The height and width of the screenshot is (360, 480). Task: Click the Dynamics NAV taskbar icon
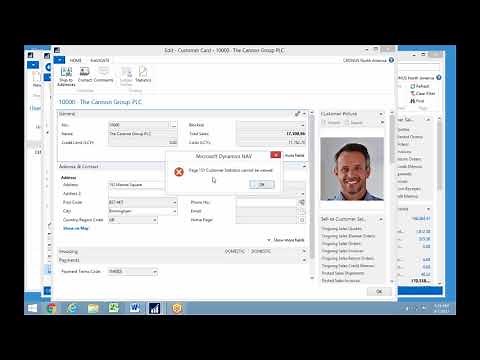coord(155,308)
